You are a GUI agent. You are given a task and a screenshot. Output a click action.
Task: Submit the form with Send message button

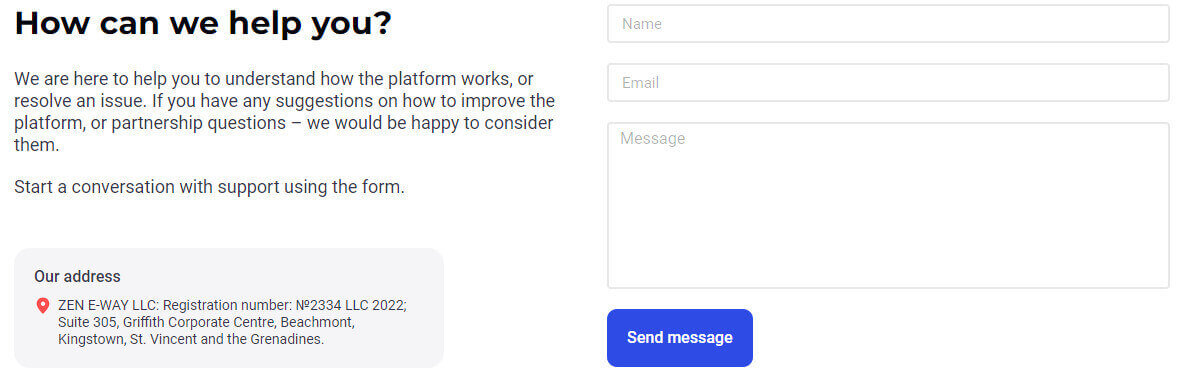(x=680, y=337)
